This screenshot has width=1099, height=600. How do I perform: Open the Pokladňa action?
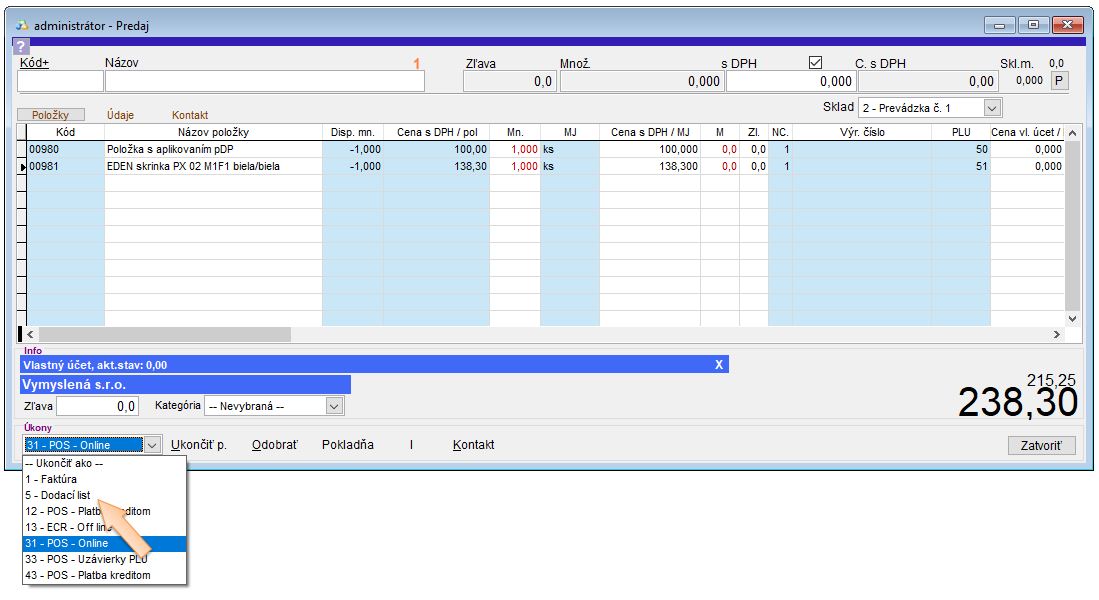(x=347, y=445)
